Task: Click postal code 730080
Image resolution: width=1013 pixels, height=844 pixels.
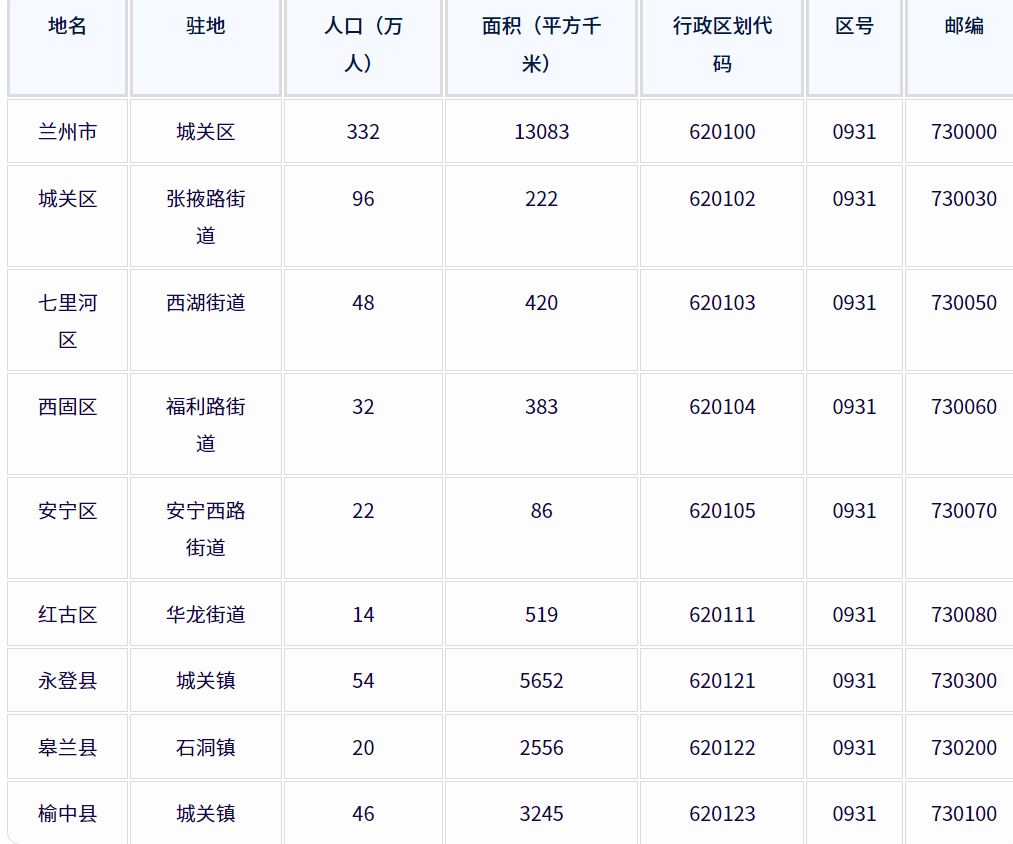Action: point(964,614)
